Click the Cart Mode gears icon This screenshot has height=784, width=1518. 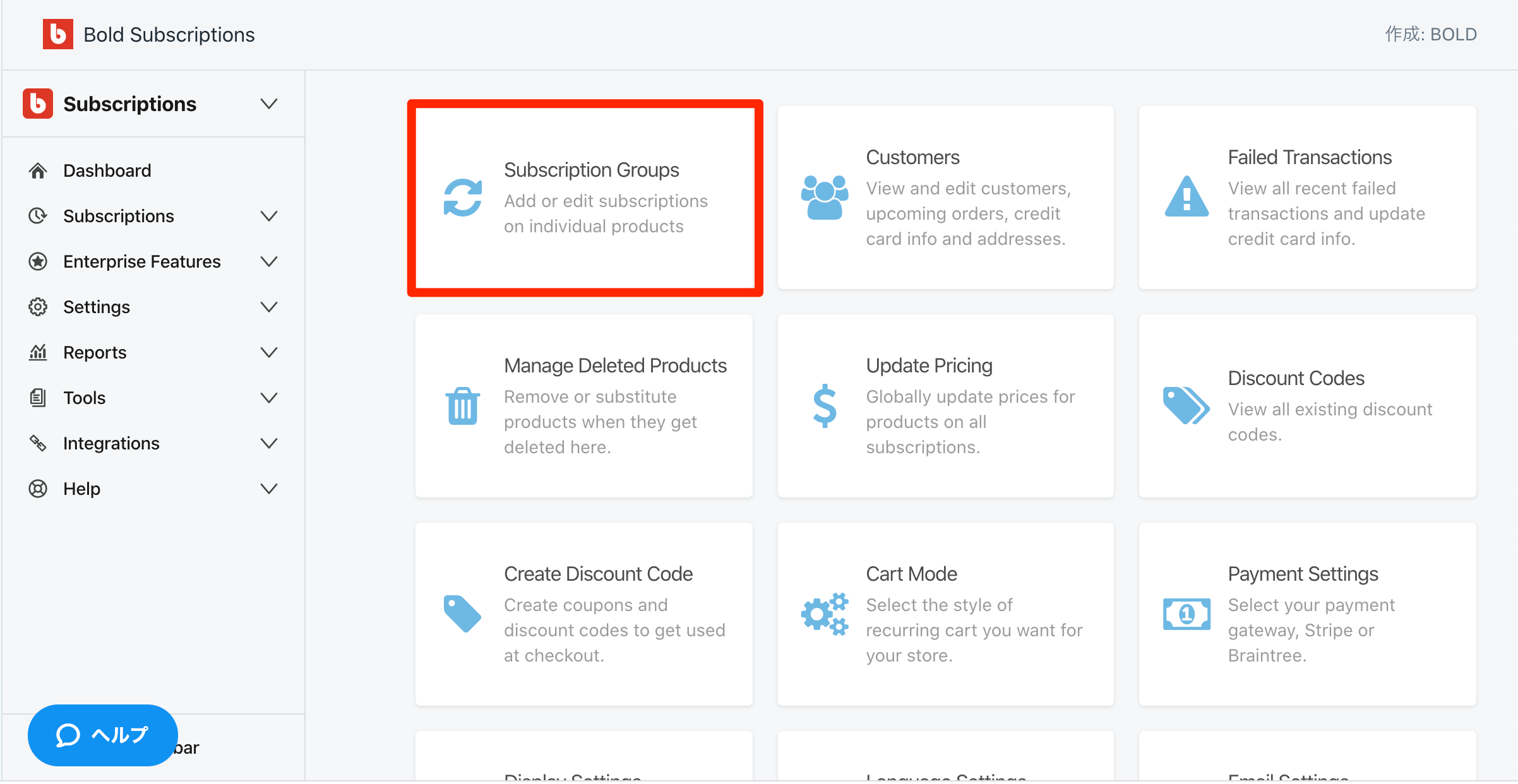coord(824,614)
